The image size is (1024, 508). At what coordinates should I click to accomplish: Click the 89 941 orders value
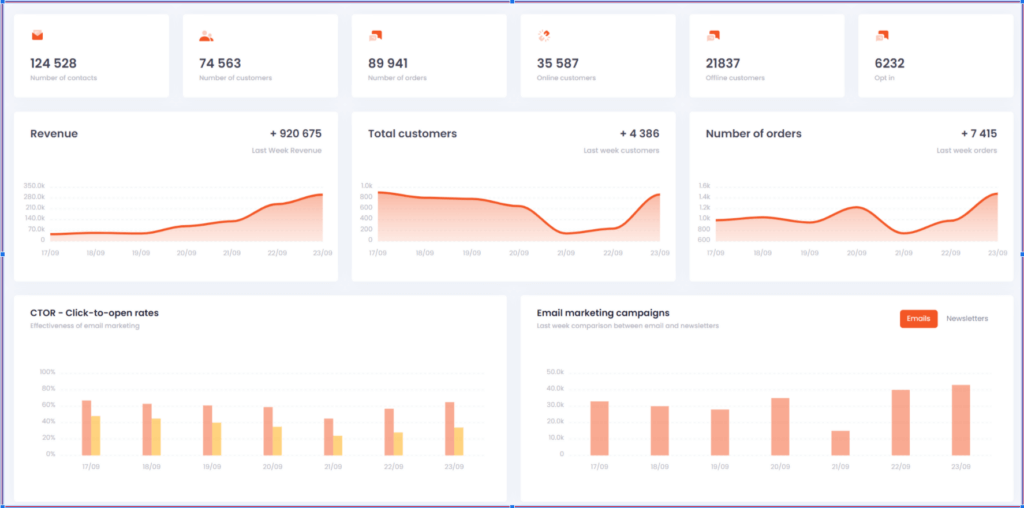(388, 63)
